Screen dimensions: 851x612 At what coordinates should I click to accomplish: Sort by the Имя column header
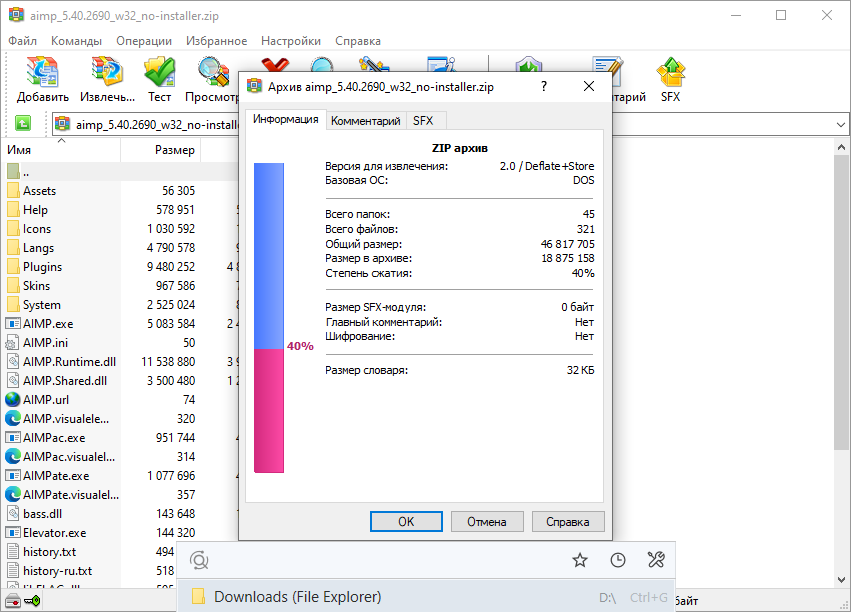[x=62, y=150]
